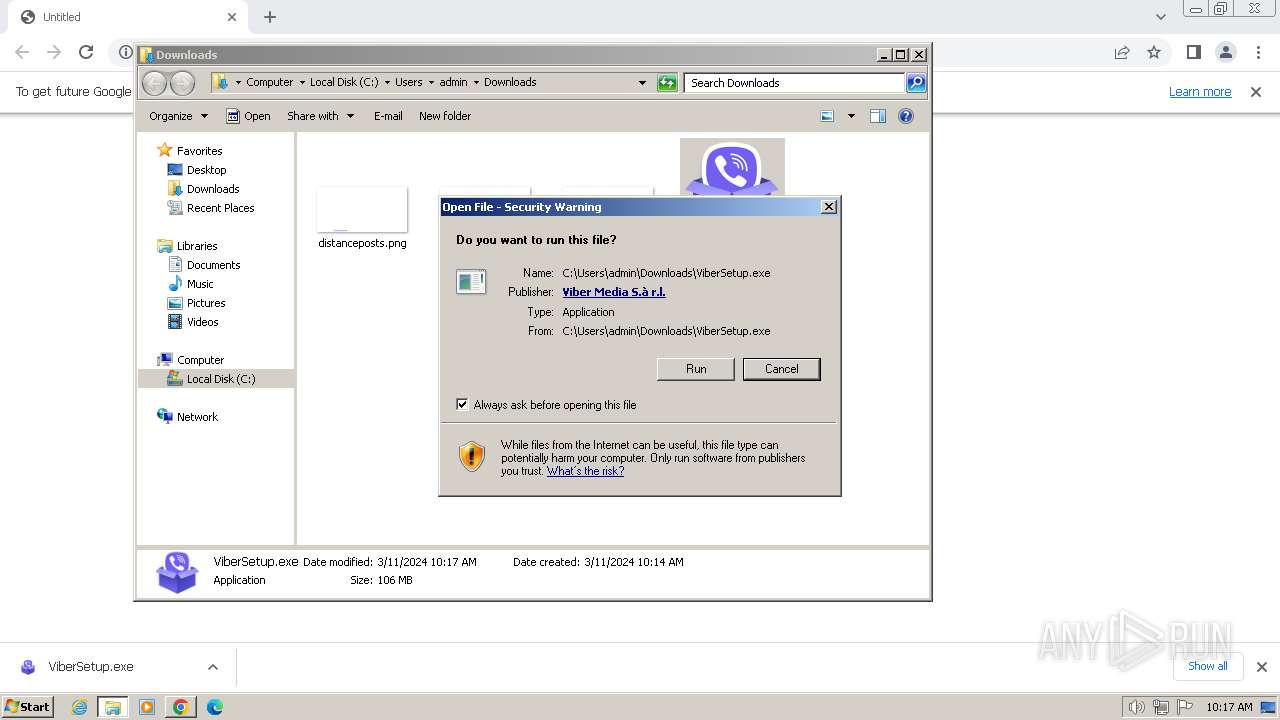Cancel the security warning dialog
The image size is (1280, 720).
coord(781,369)
